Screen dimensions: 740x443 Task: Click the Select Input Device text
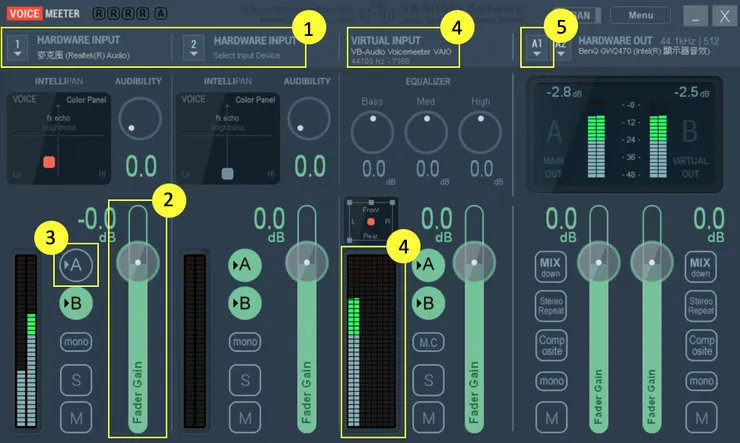246,55
